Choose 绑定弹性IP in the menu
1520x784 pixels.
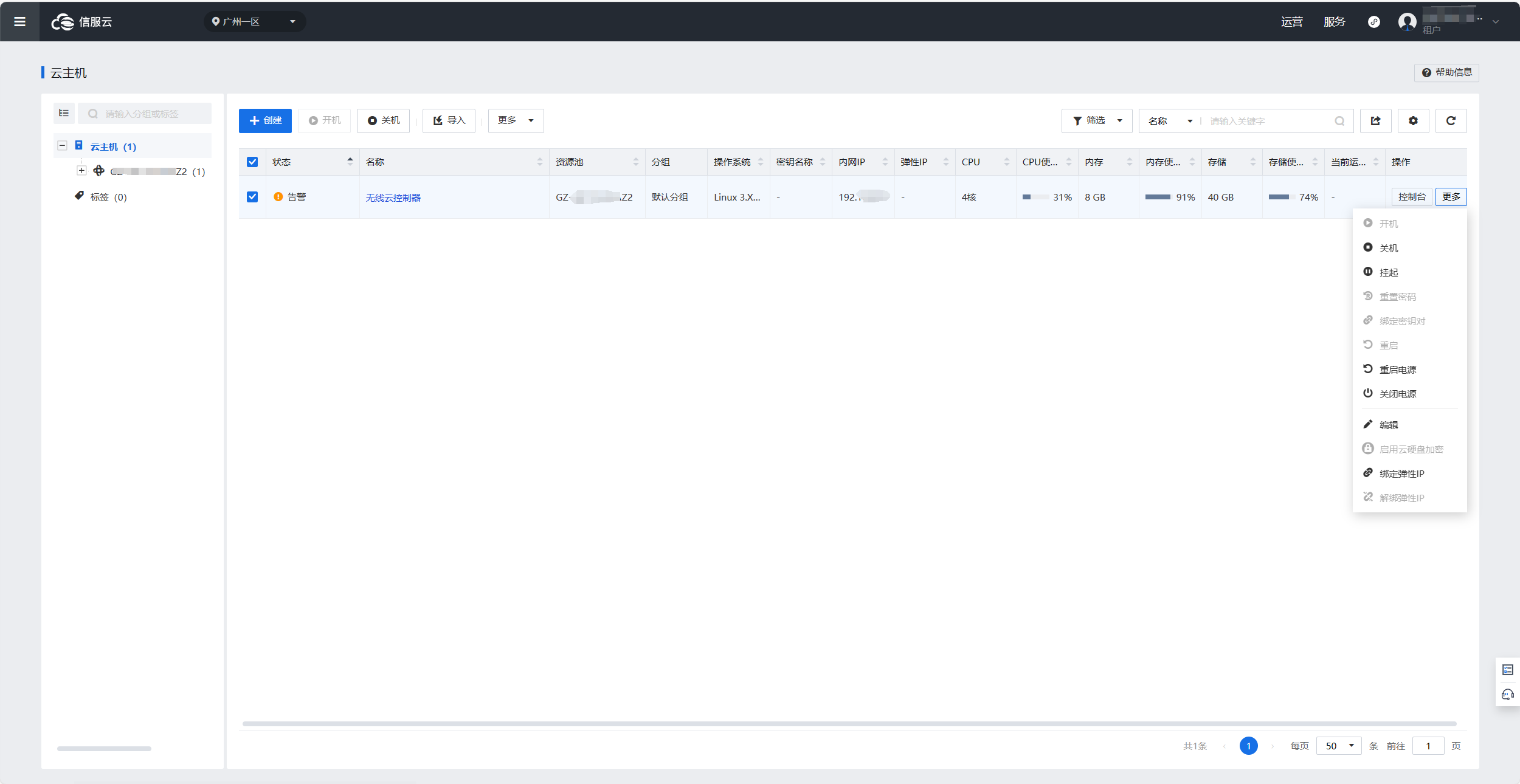pos(1401,473)
